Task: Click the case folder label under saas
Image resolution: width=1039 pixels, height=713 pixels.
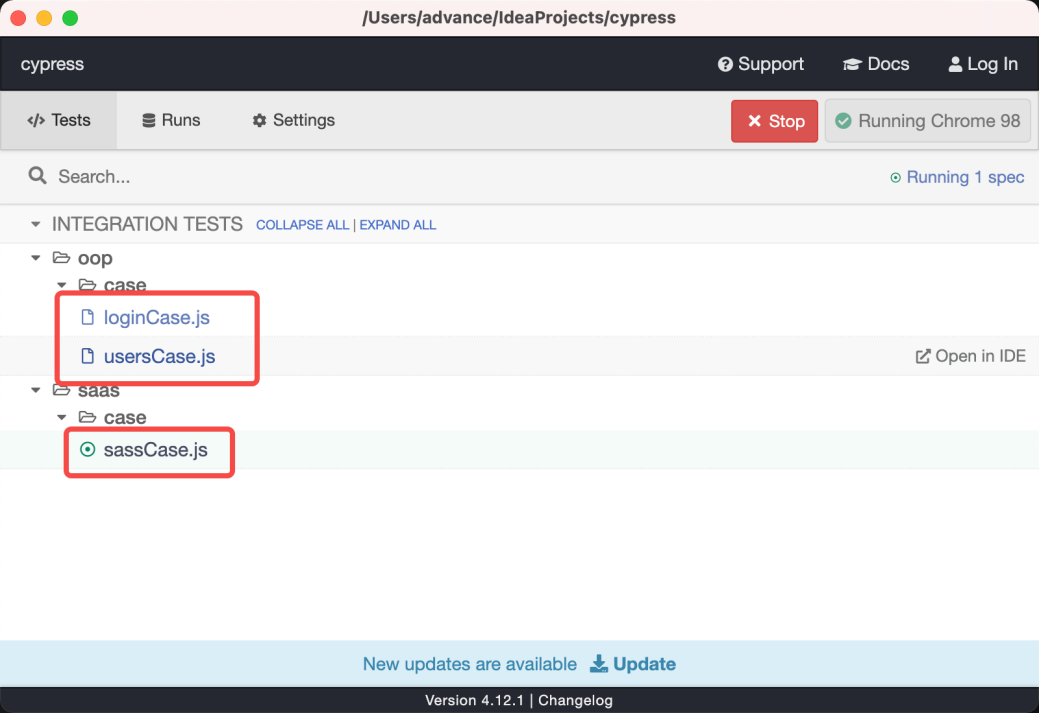Action: coord(125,417)
